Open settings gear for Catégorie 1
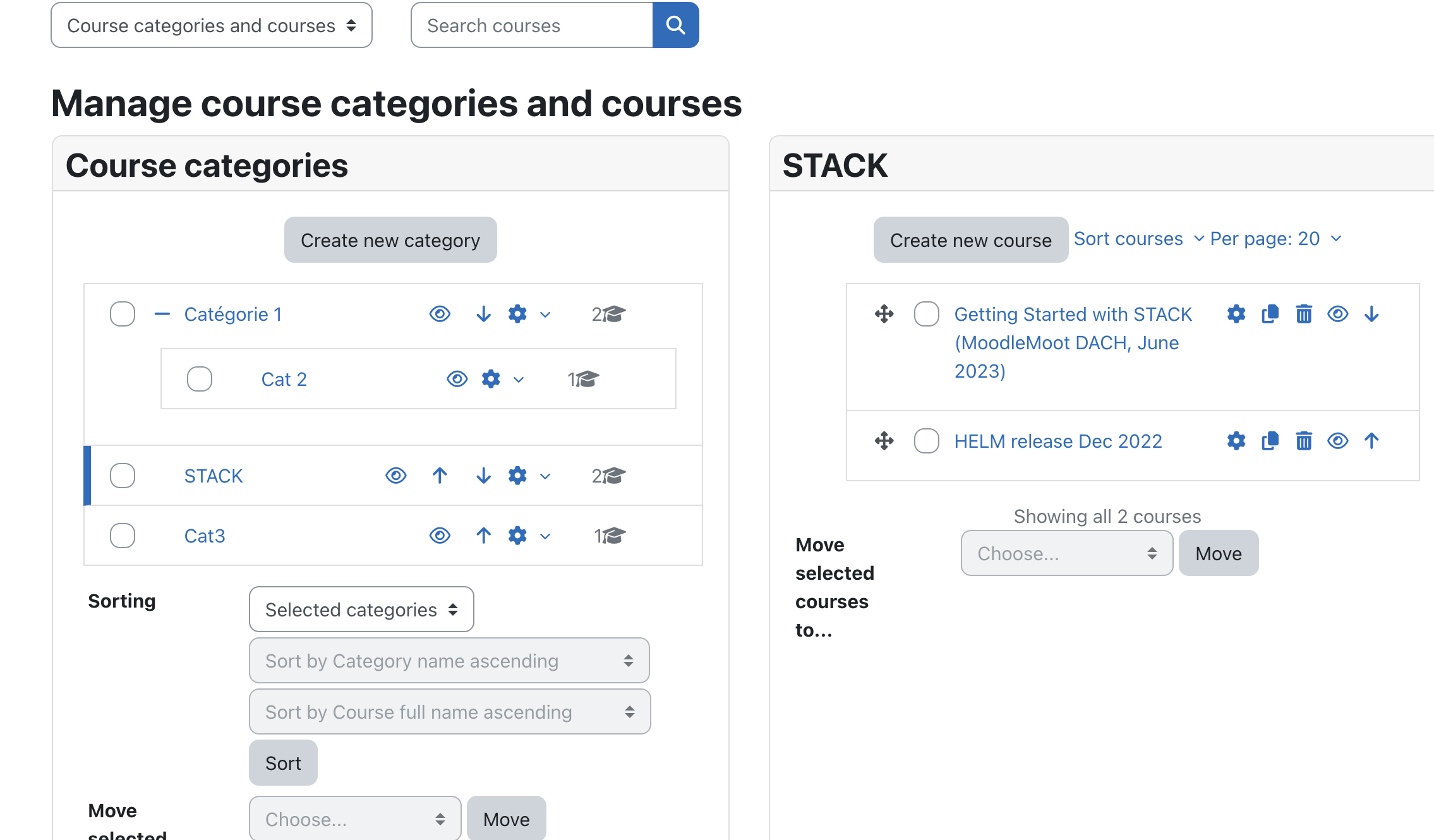Image resolution: width=1434 pixels, height=840 pixels. [x=517, y=314]
